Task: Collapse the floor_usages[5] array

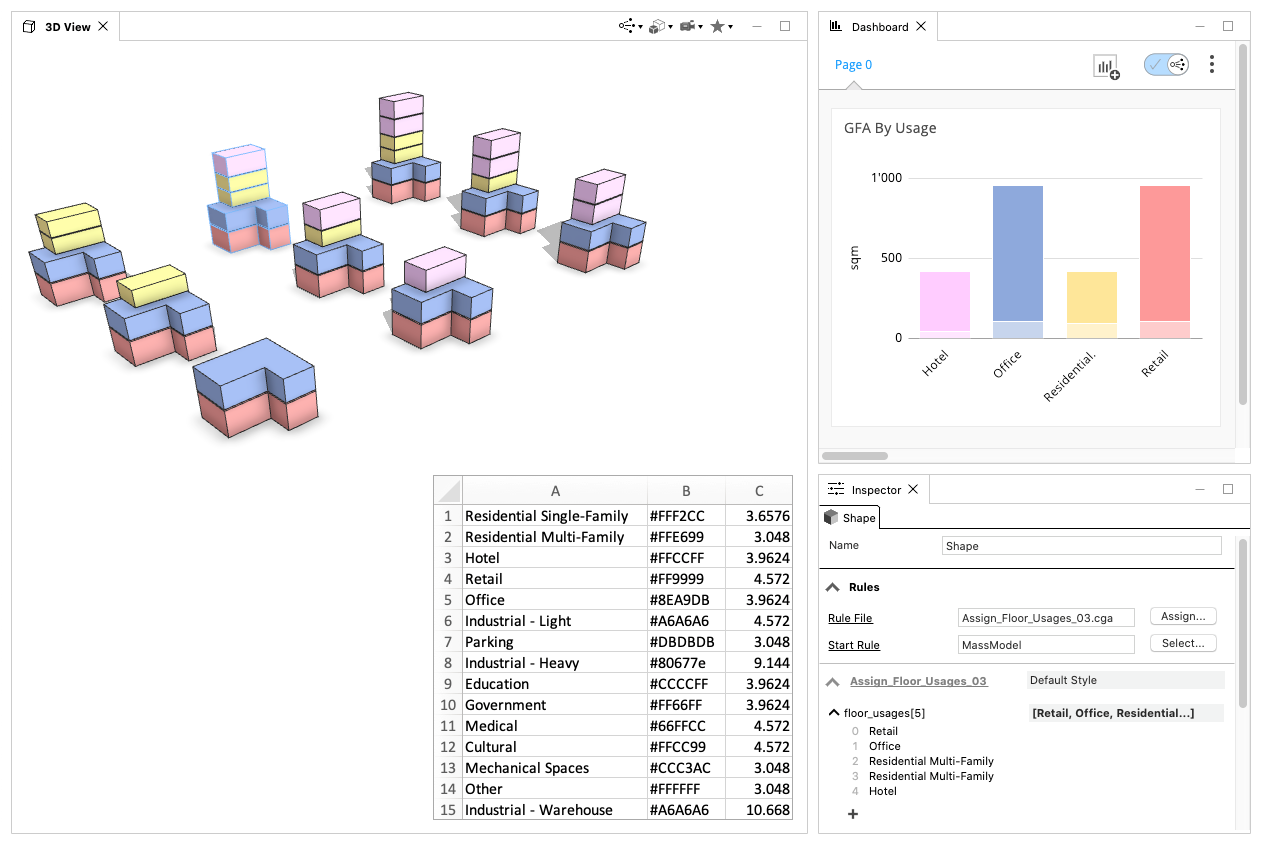Action: tap(835, 713)
